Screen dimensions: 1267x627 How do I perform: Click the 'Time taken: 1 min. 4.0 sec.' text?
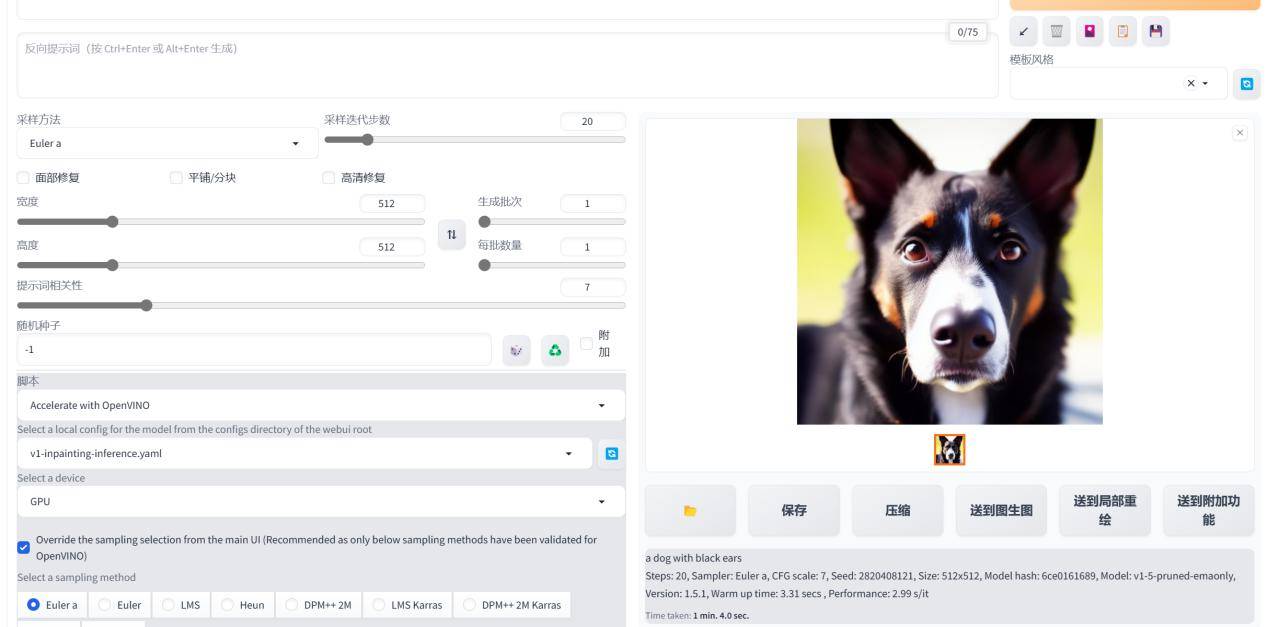point(697,616)
